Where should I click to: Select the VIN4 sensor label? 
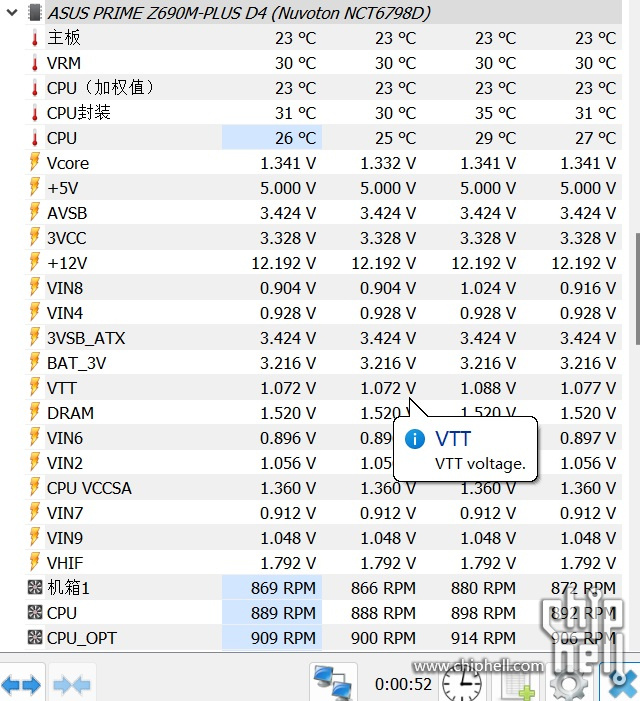pyautogui.click(x=65, y=313)
